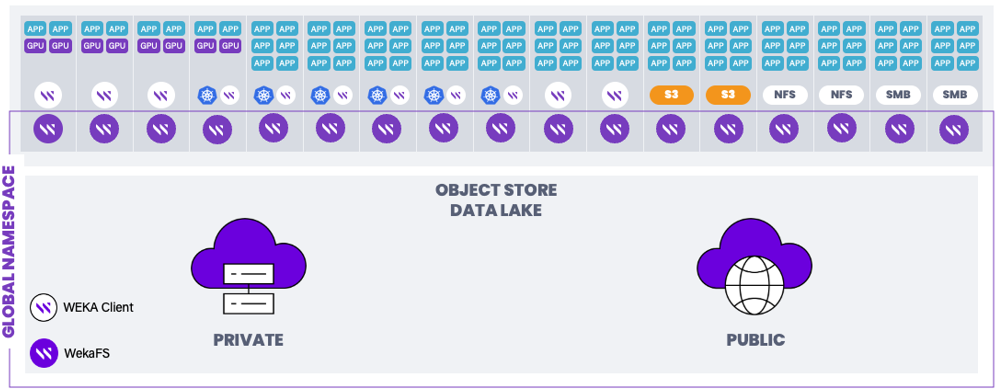Image resolution: width=998 pixels, height=390 pixels.
Task: Click the second NFS protocol badge
Action: click(x=841, y=94)
